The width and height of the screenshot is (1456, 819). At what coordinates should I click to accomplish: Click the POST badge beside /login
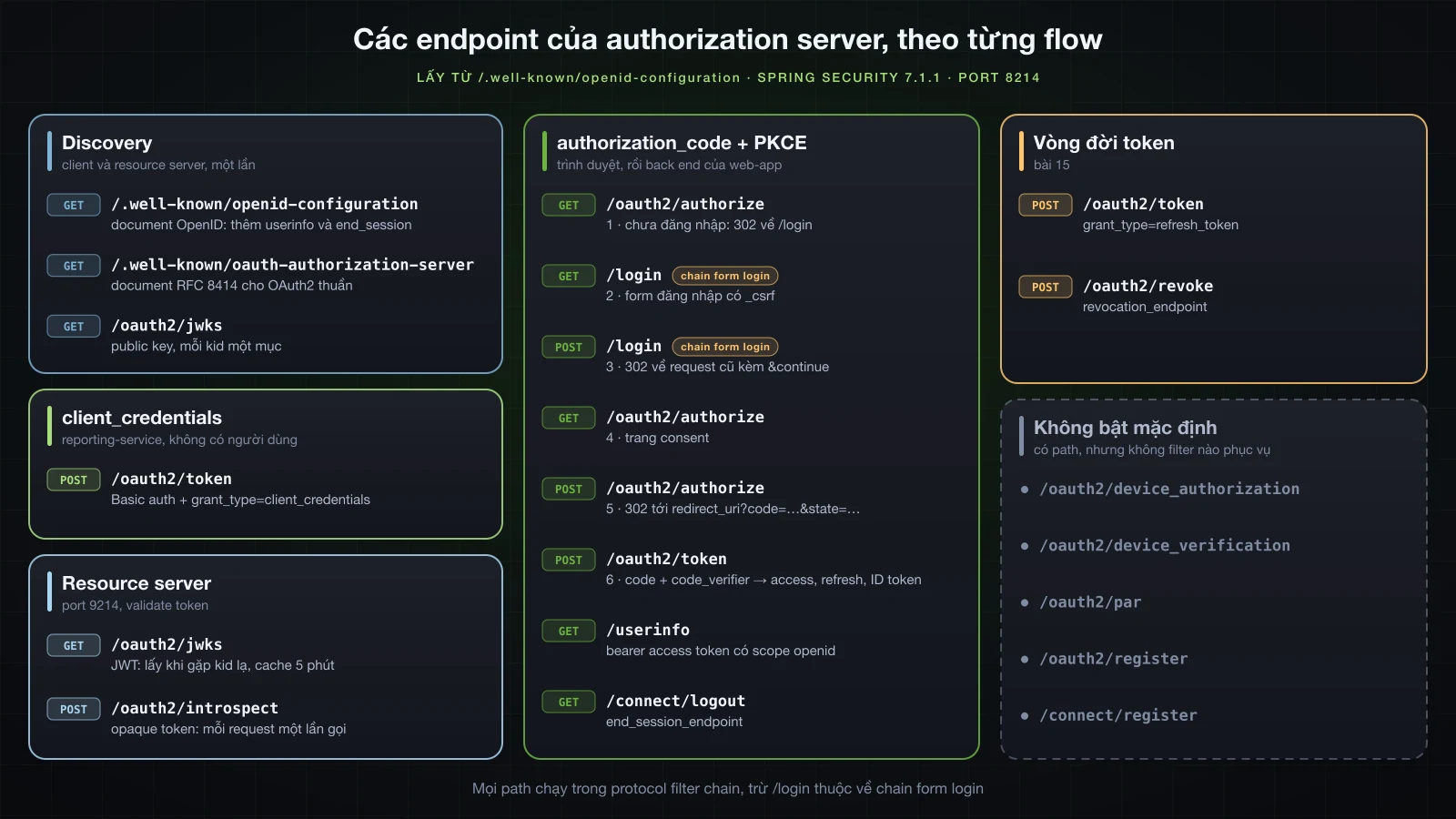pos(569,347)
